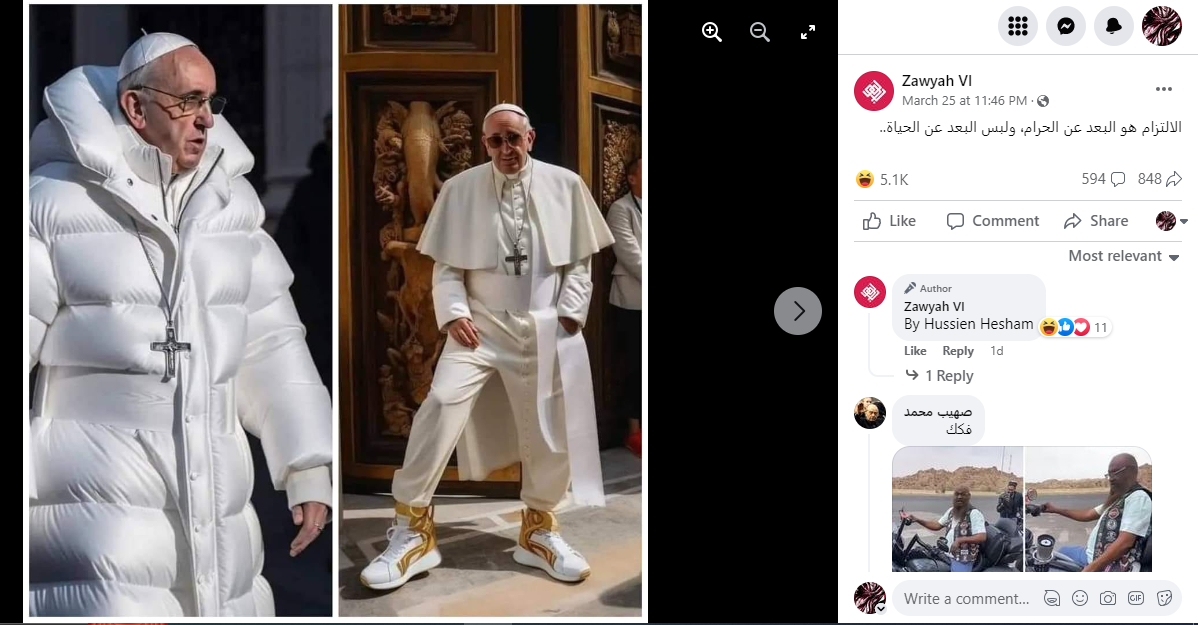
Task: Click the 'Write a comment...' field
Action: tap(966, 599)
